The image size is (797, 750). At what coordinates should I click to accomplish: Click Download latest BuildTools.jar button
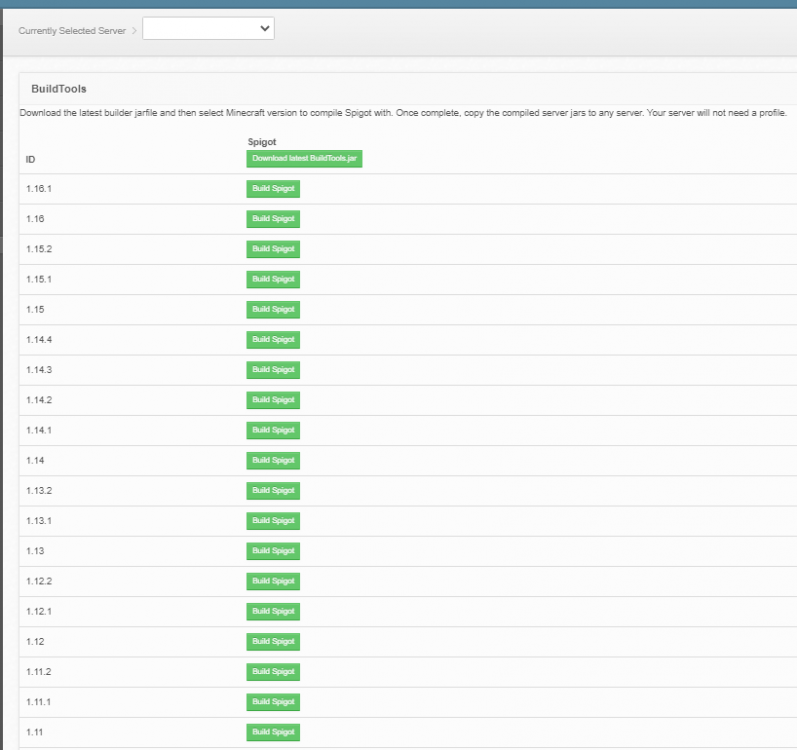304,159
